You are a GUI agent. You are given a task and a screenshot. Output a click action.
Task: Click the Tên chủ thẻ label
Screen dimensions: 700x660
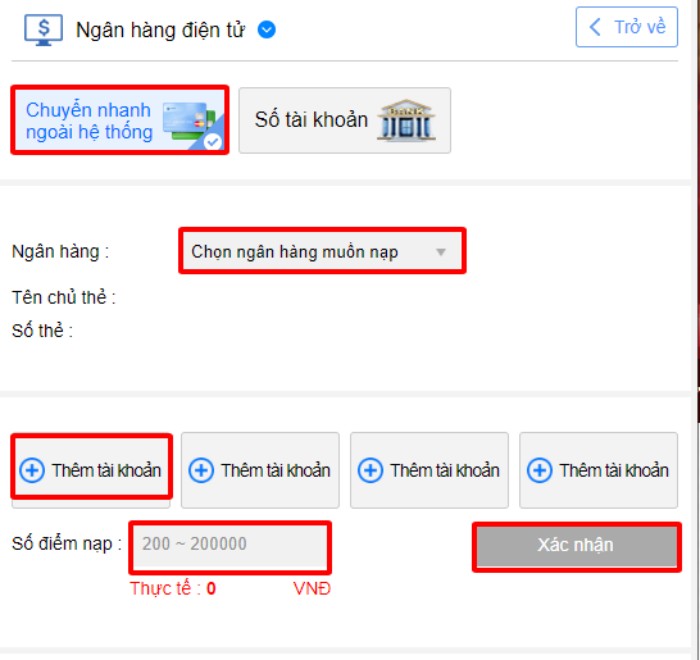point(64,297)
